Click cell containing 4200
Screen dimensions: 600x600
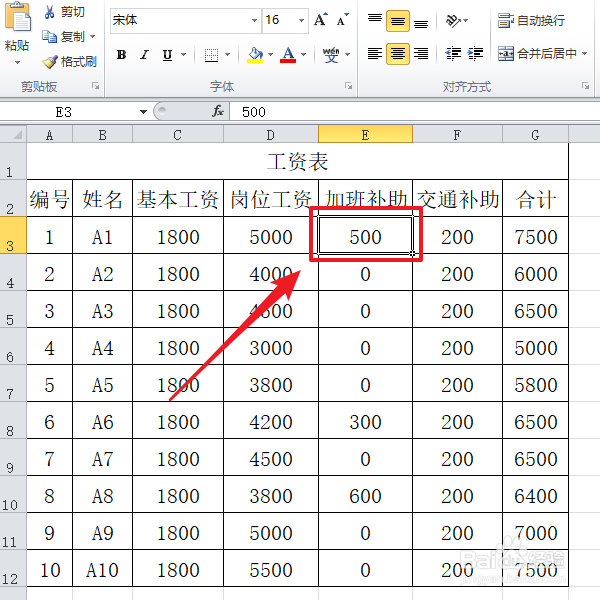[271, 421]
